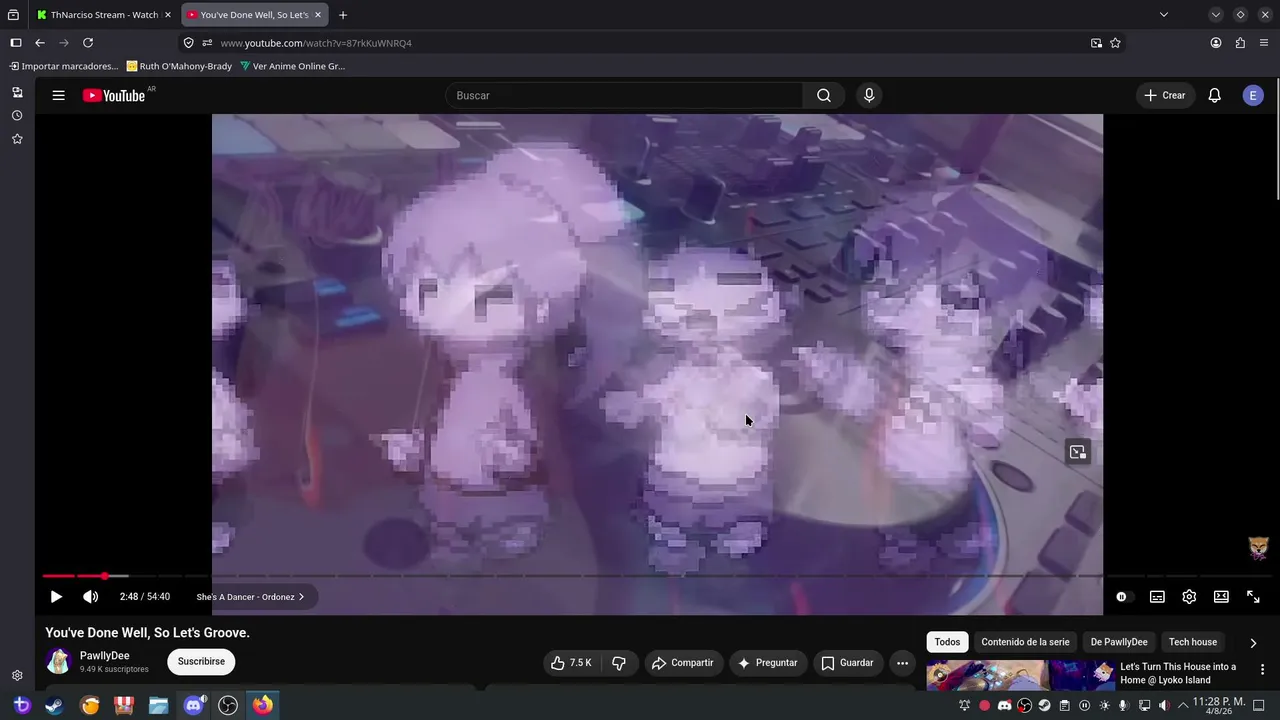Select the Tech house chip
The image size is (1280, 720).
tap(1193, 642)
